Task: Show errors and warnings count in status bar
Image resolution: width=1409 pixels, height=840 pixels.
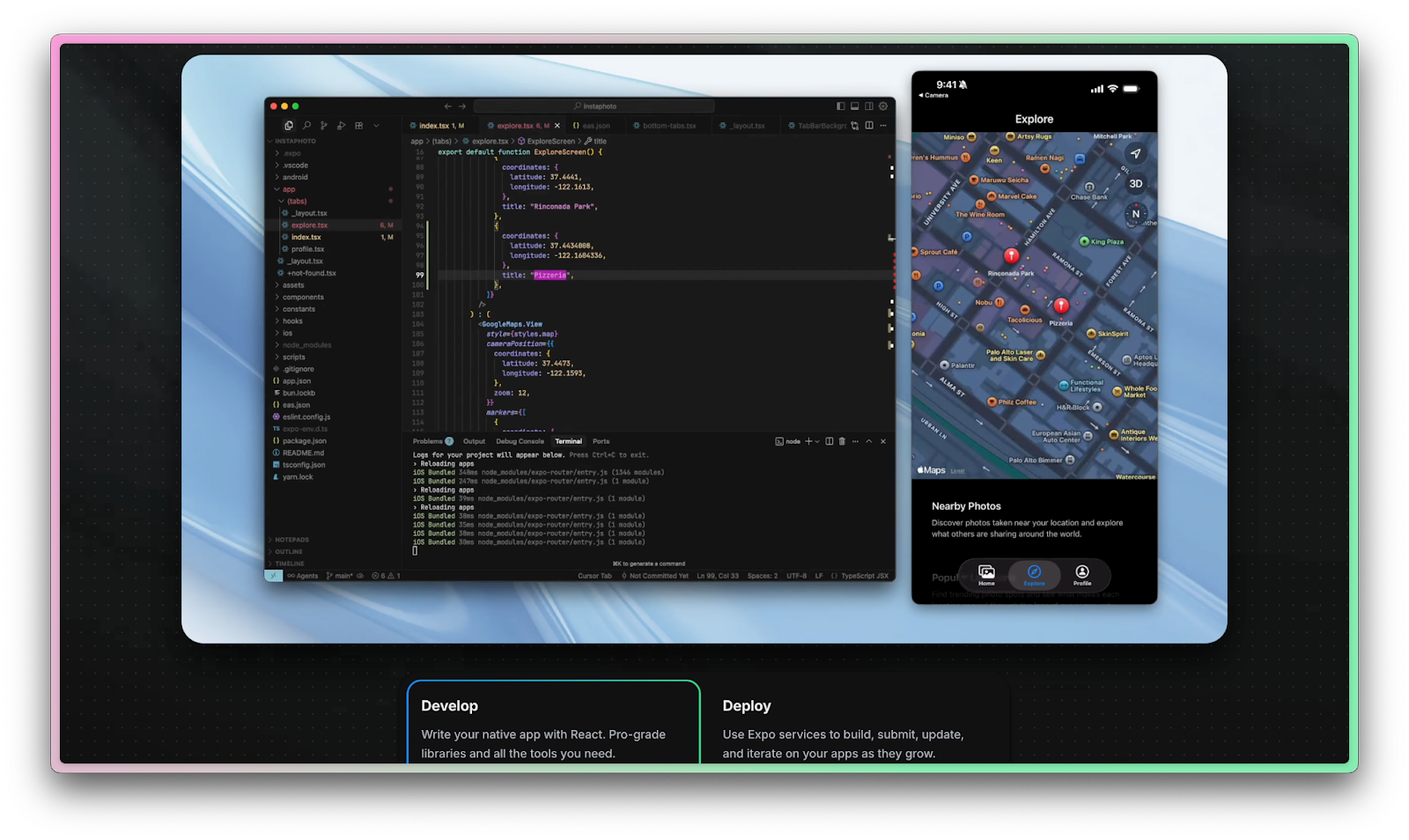Action: (x=386, y=576)
